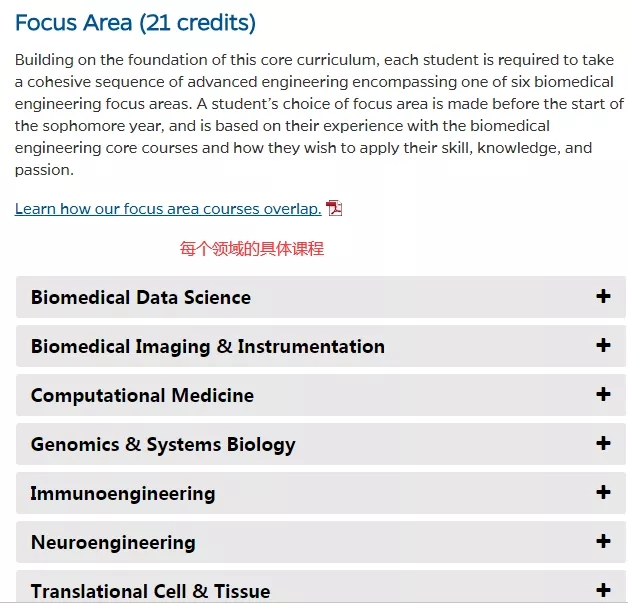Click plus icon for Biomedical Imaging & Instrumentation
This screenshot has width=628, height=609.
(x=603, y=345)
